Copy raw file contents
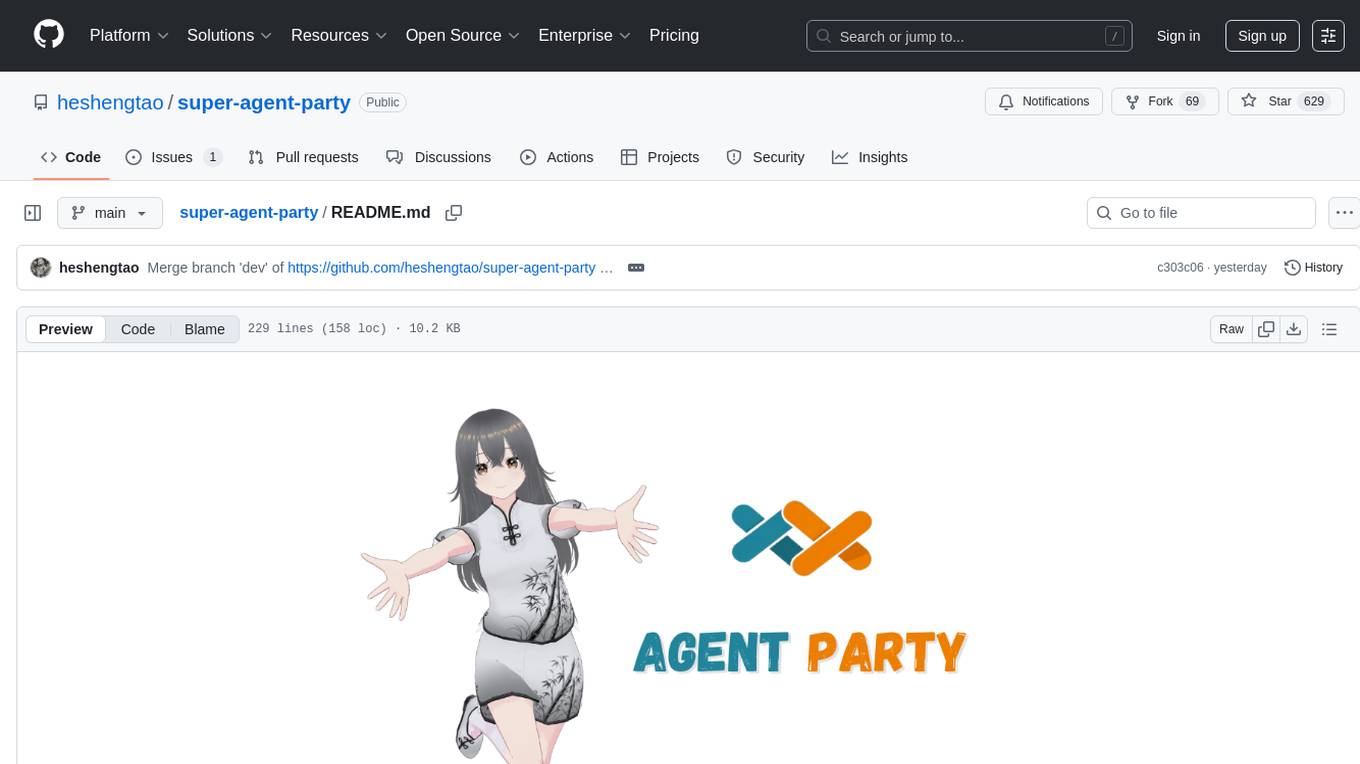Viewport: 1360px width, 764px height. coord(1267,329)
